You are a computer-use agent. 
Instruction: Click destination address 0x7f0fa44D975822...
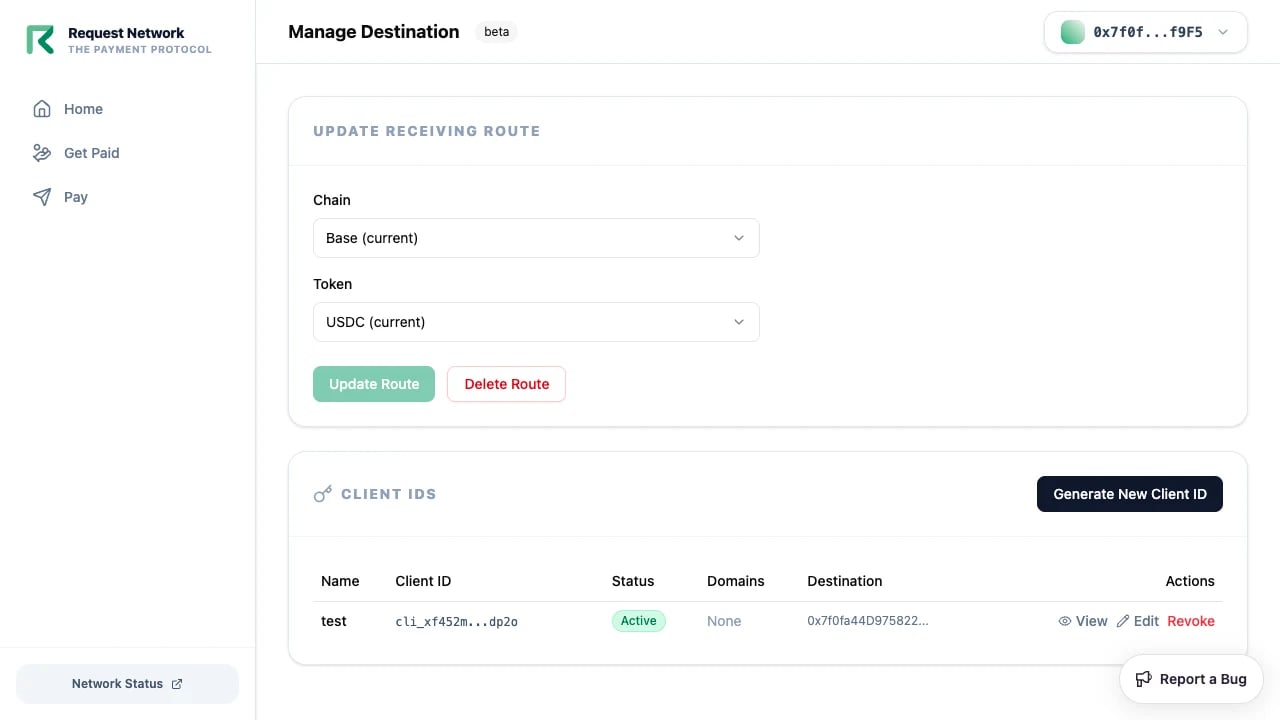pos(868,621)
